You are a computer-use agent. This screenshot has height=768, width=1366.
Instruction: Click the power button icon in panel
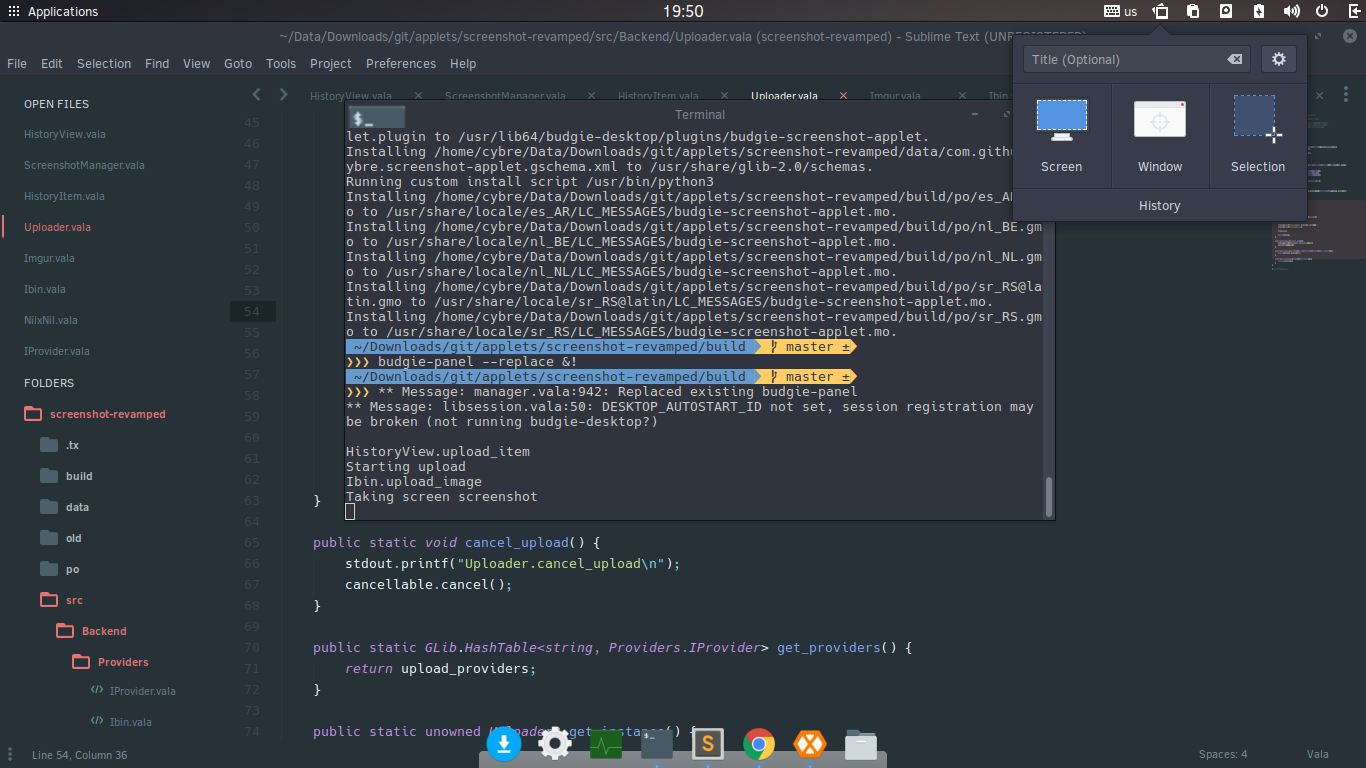1322,12
